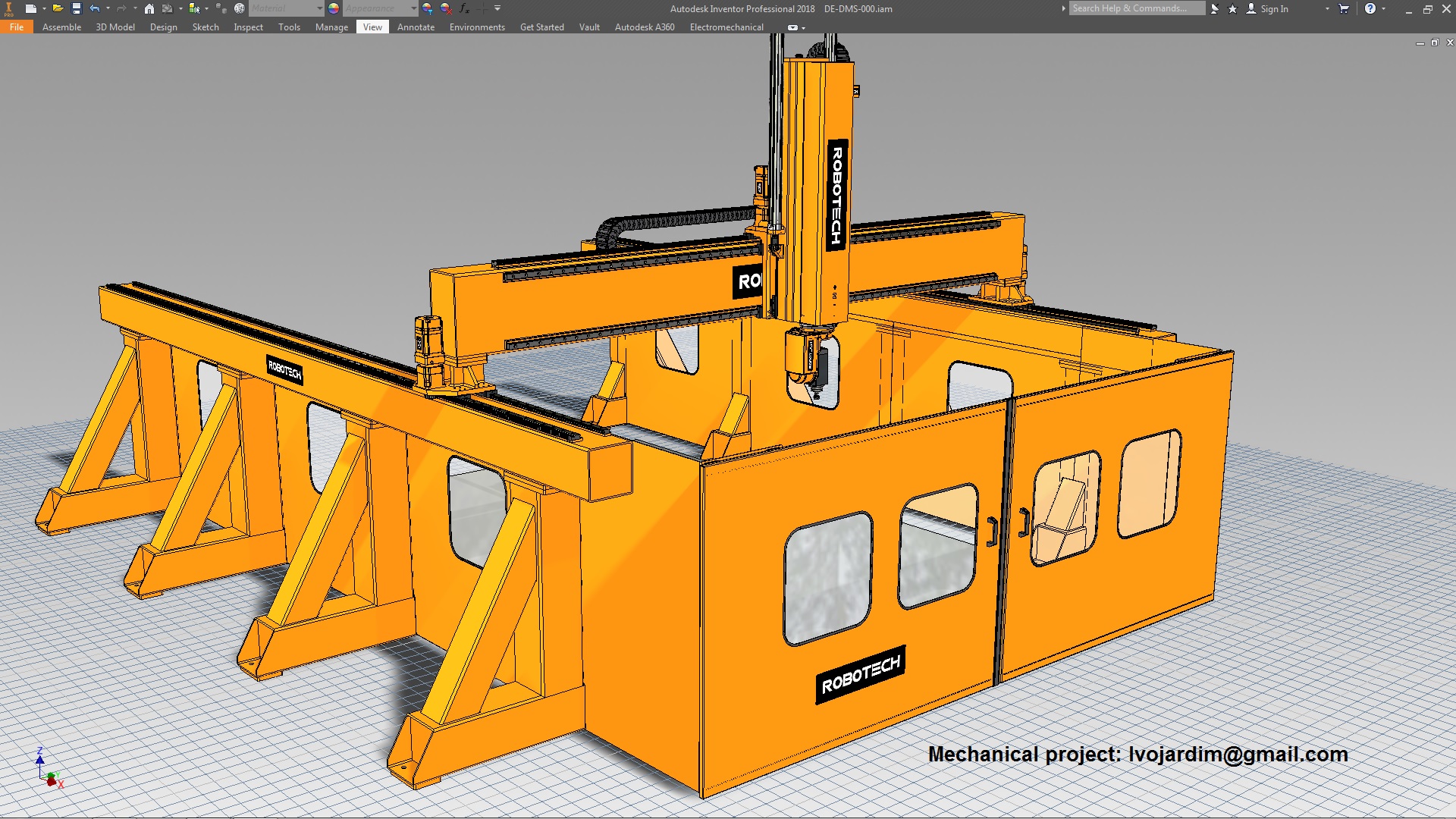Click the Sign In link
Screen dimensions: 1456x819
pyautogui.click(x=1274, y=8)
